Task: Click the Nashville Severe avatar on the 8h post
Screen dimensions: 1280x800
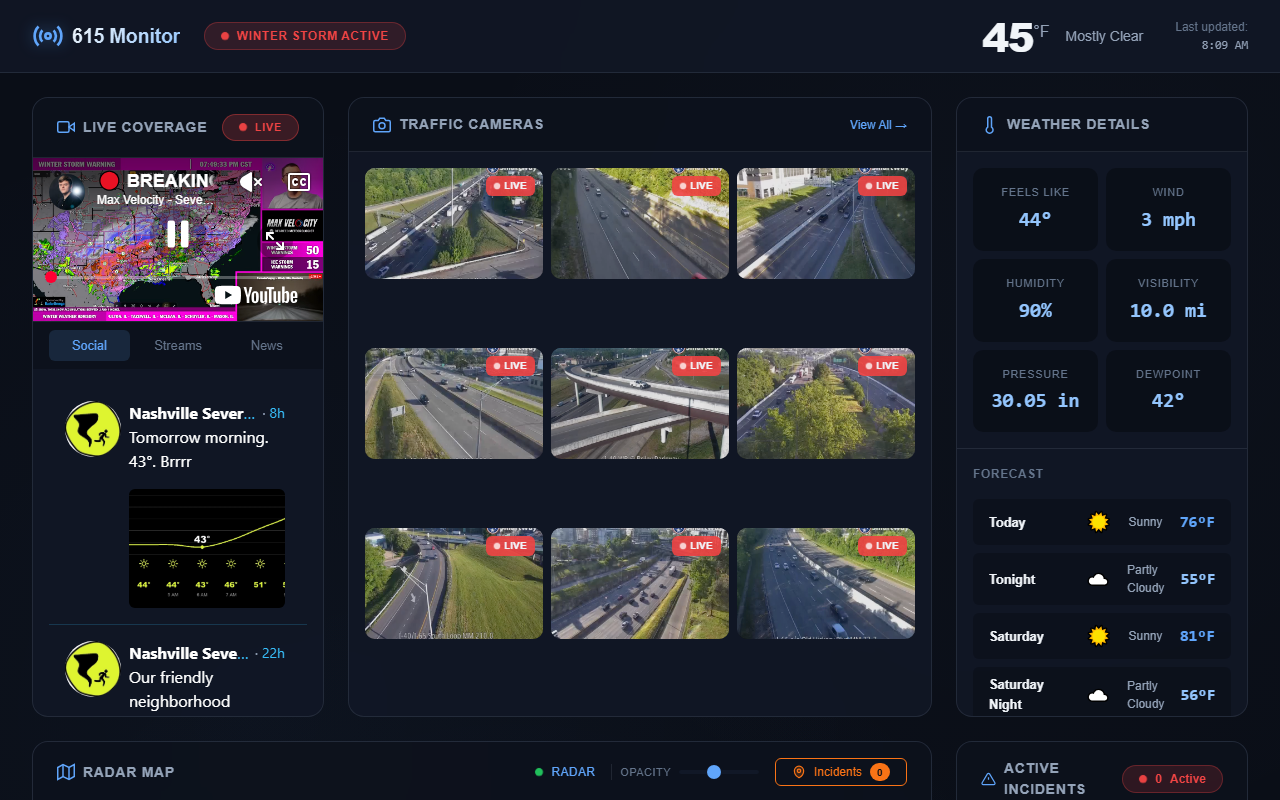Action: coord(93,429)
